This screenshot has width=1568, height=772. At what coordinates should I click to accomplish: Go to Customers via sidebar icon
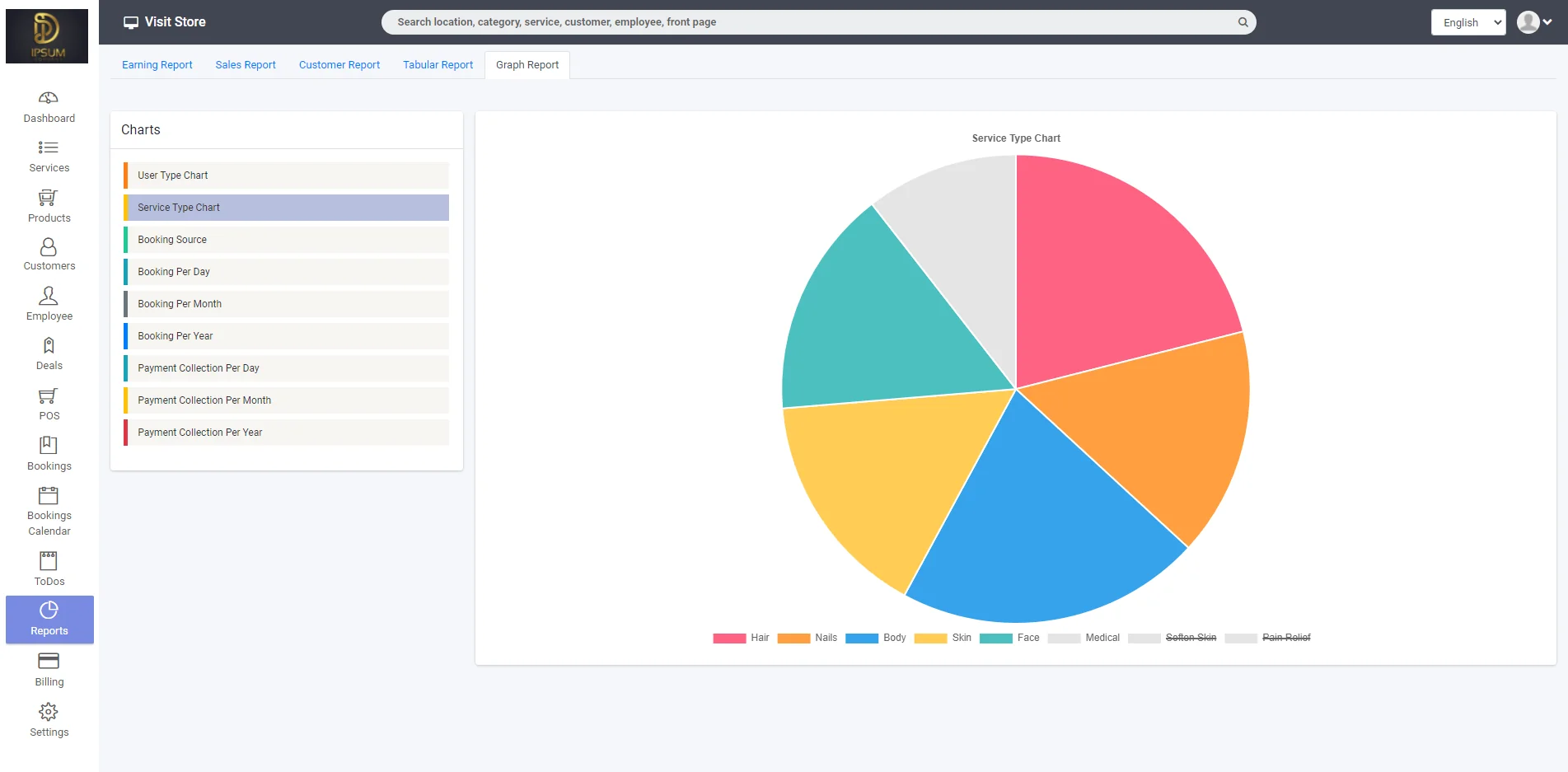[49, 247]
